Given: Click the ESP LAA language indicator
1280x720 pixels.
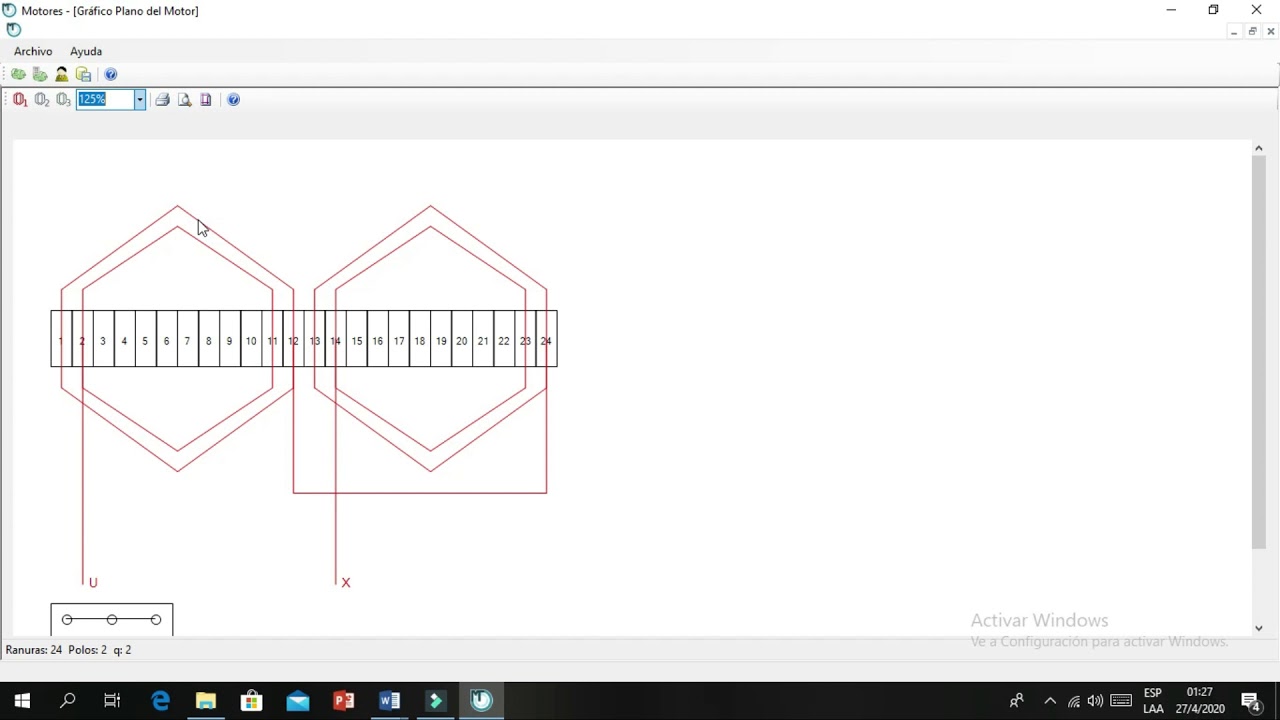Looking at the screenshot, I should click(x=1153, y=700).
